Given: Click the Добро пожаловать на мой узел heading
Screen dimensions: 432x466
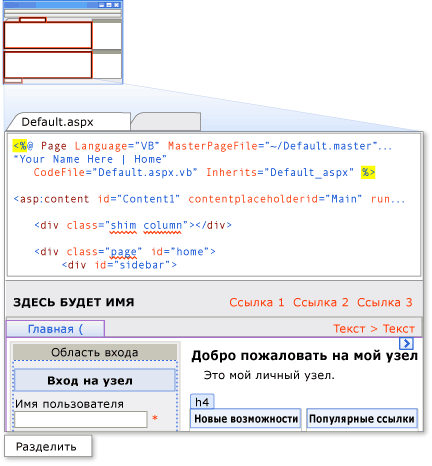Looking at the screenshot, I should pyautogui.click(x=304, y=356).
